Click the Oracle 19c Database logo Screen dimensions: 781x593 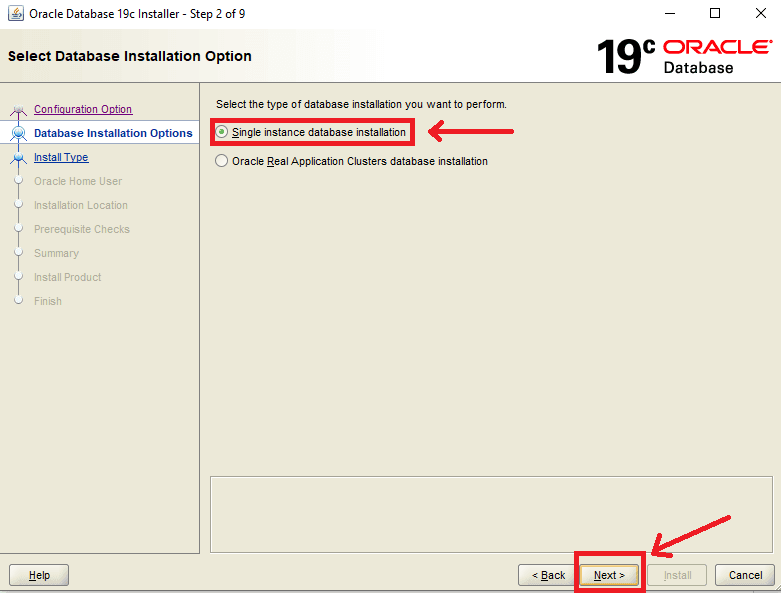[x=684, y=57]
